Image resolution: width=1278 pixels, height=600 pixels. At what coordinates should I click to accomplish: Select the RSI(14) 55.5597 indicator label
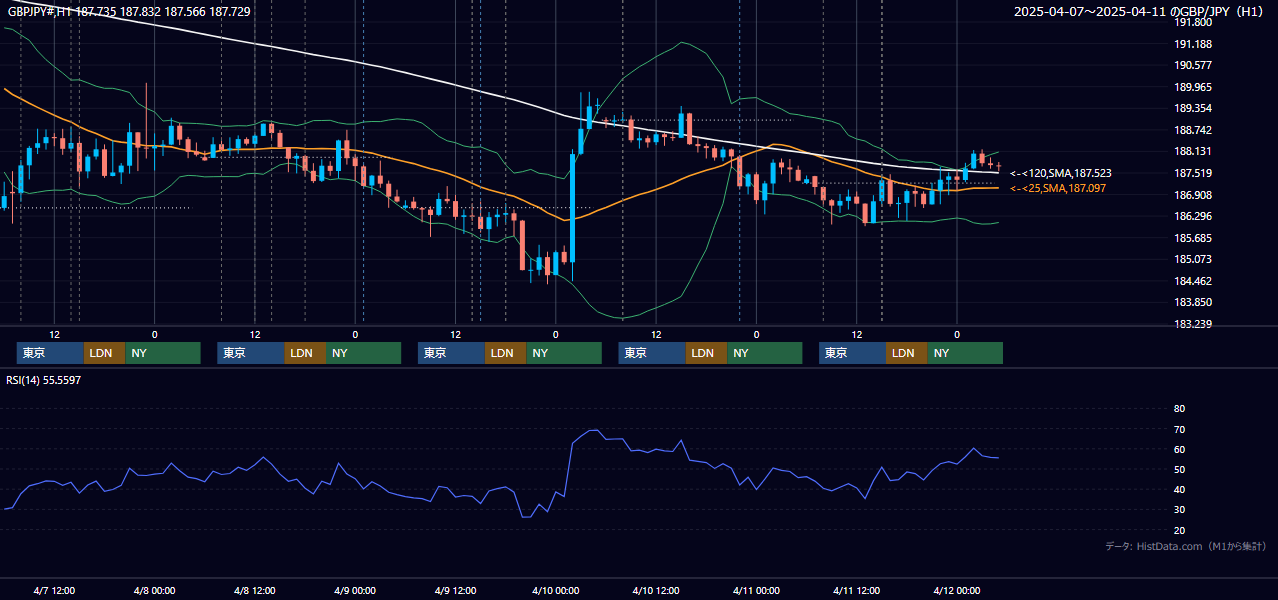pos(43,380)
